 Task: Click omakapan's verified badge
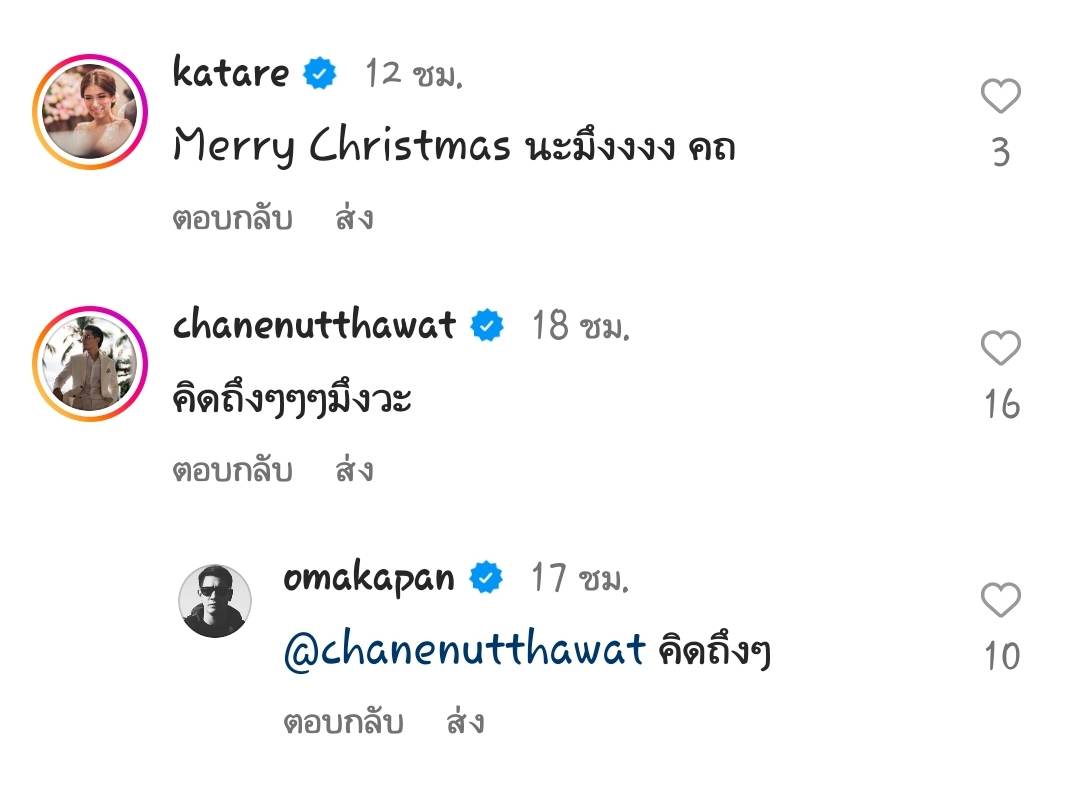[486, 577]
